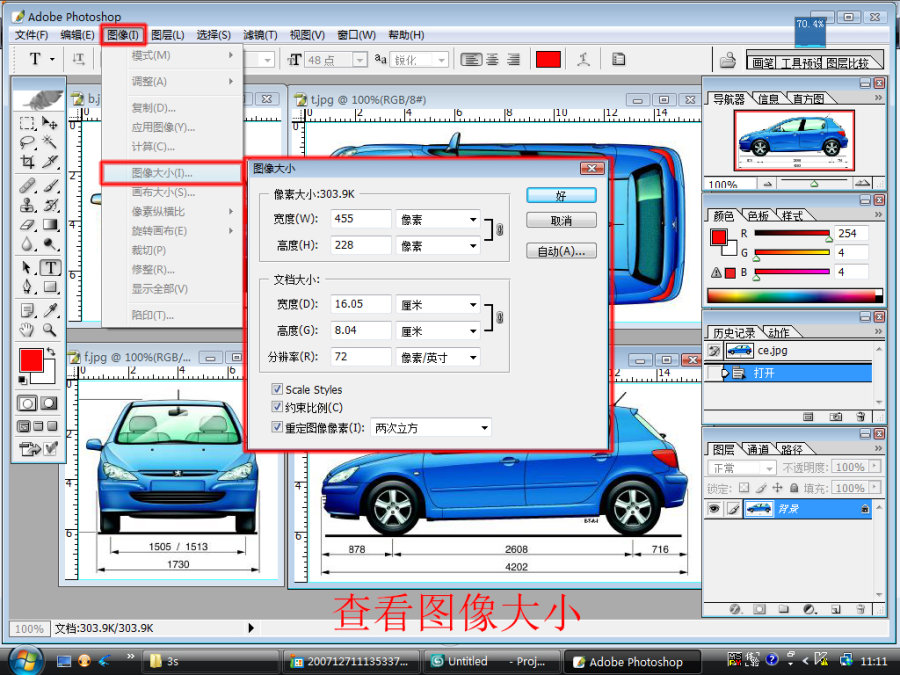The image size is (900, 675).
Task: Switch to Untitled - Proj taskbar button
Action: coord(492,661)
